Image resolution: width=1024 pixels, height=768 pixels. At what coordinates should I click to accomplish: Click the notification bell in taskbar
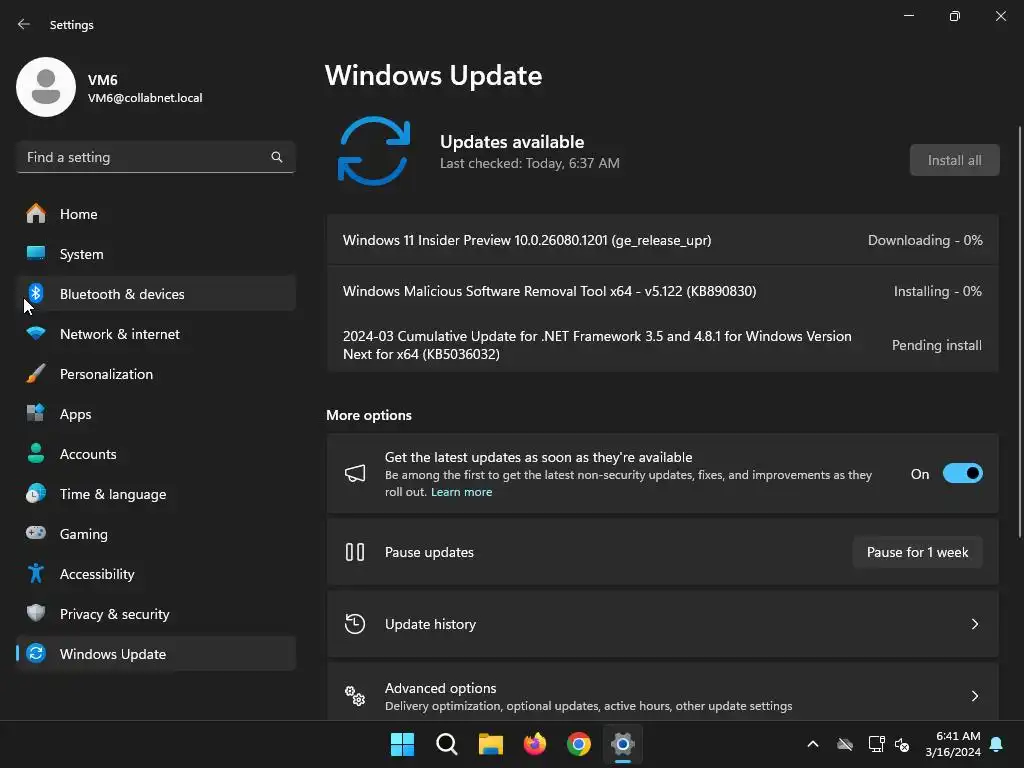click(x=997, y=744)
